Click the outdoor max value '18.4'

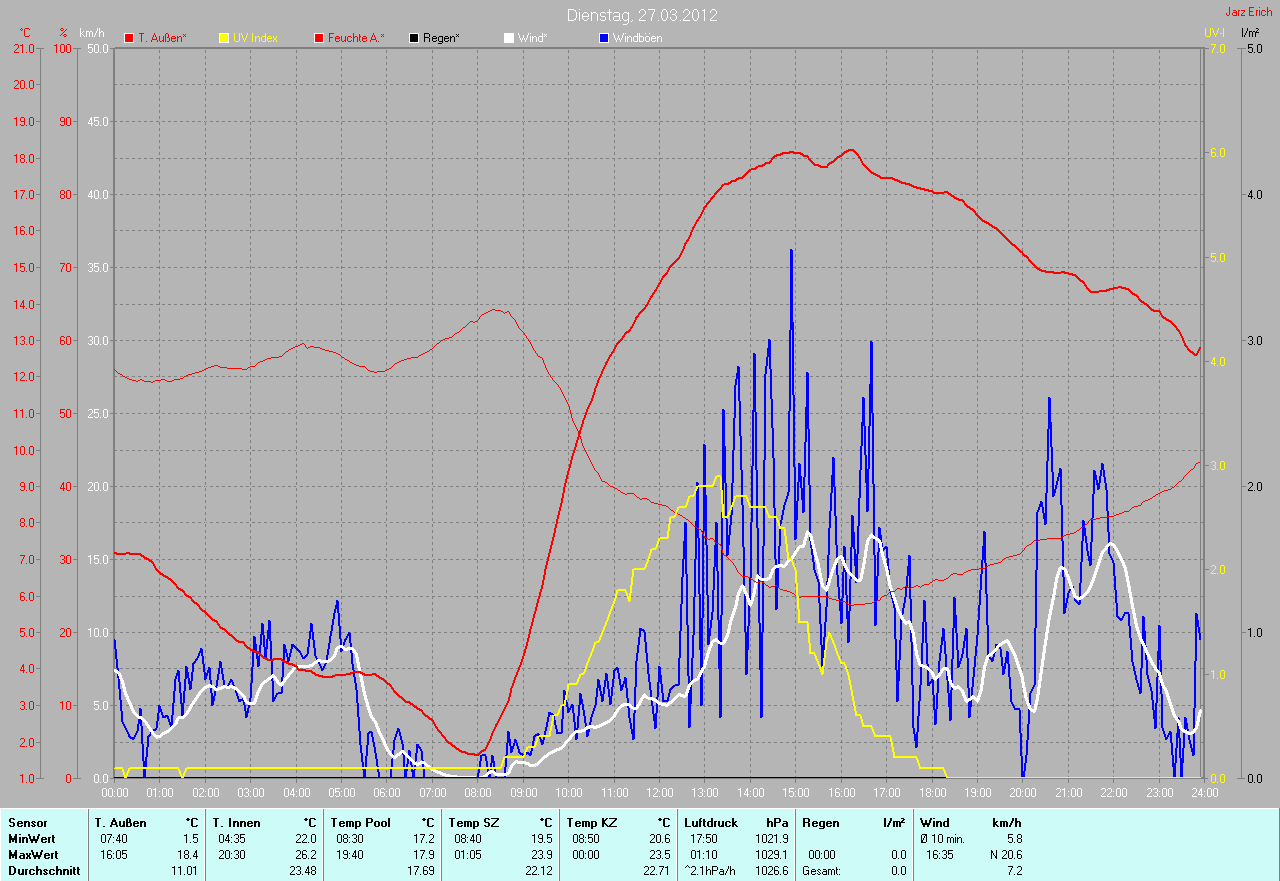pyautogui.click(x=188, y=855)
